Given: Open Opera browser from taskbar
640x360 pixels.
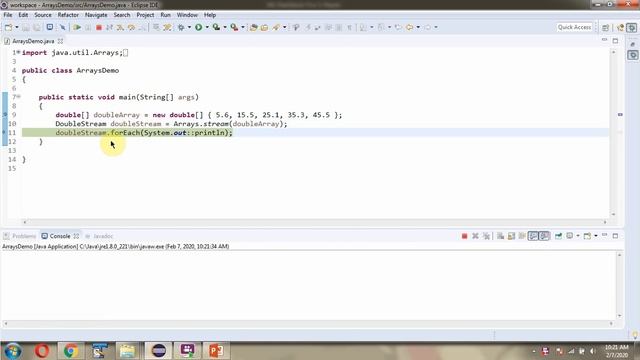Looking at the screenshot, I should point(42,351).
